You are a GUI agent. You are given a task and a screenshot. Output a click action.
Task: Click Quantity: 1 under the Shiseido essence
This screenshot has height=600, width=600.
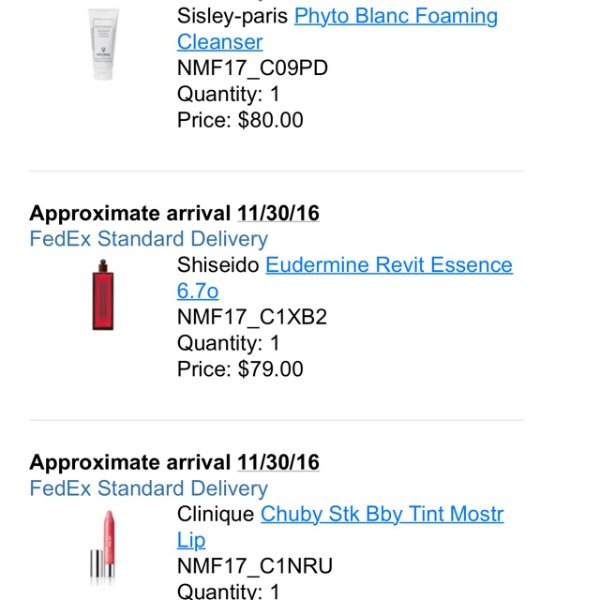click(x=228, y=343)
